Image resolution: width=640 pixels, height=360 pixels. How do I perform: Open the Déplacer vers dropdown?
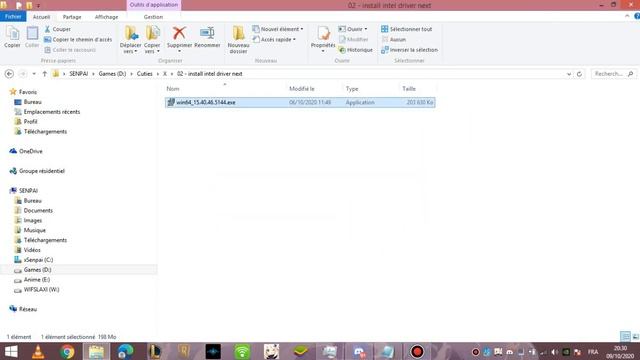pos(131,40)
